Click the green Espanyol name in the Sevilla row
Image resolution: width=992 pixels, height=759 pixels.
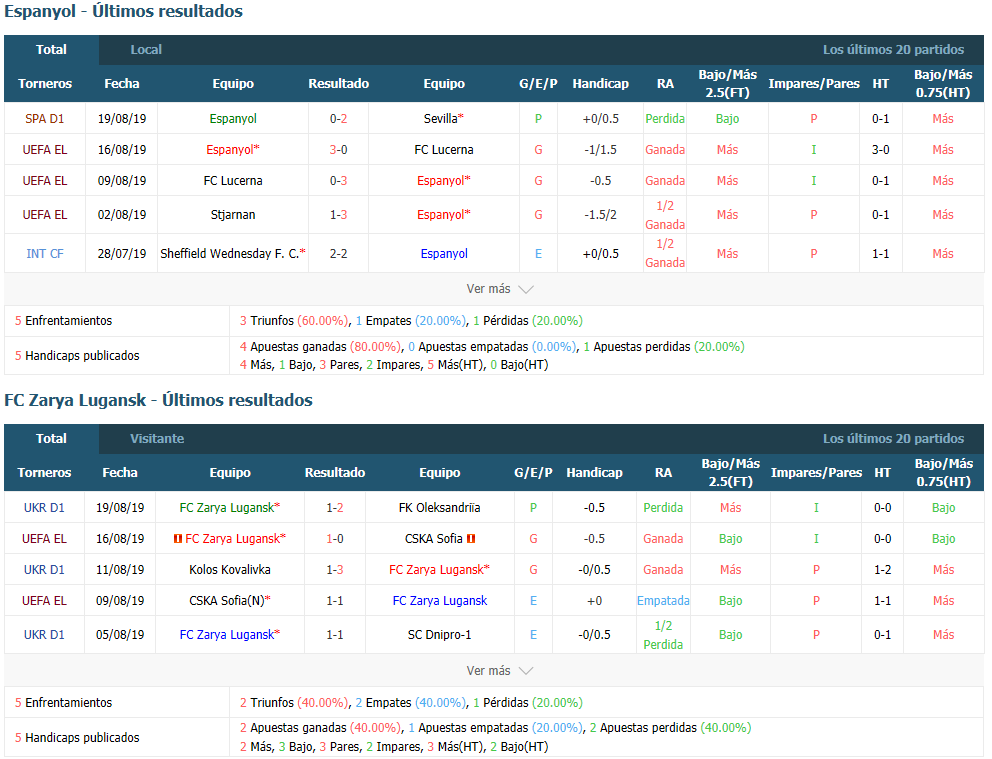pyautogui.click(x=233, y=119)
